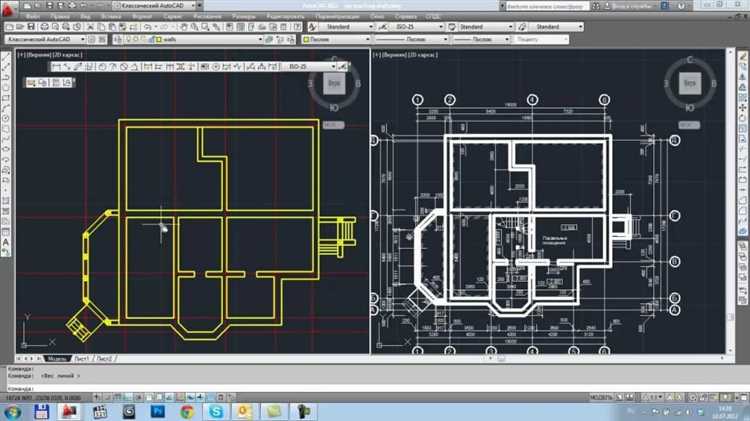The image size is (750, 421).
Task: Open the Файл menu
Action: pyautogui.click(x=33, y=17)
